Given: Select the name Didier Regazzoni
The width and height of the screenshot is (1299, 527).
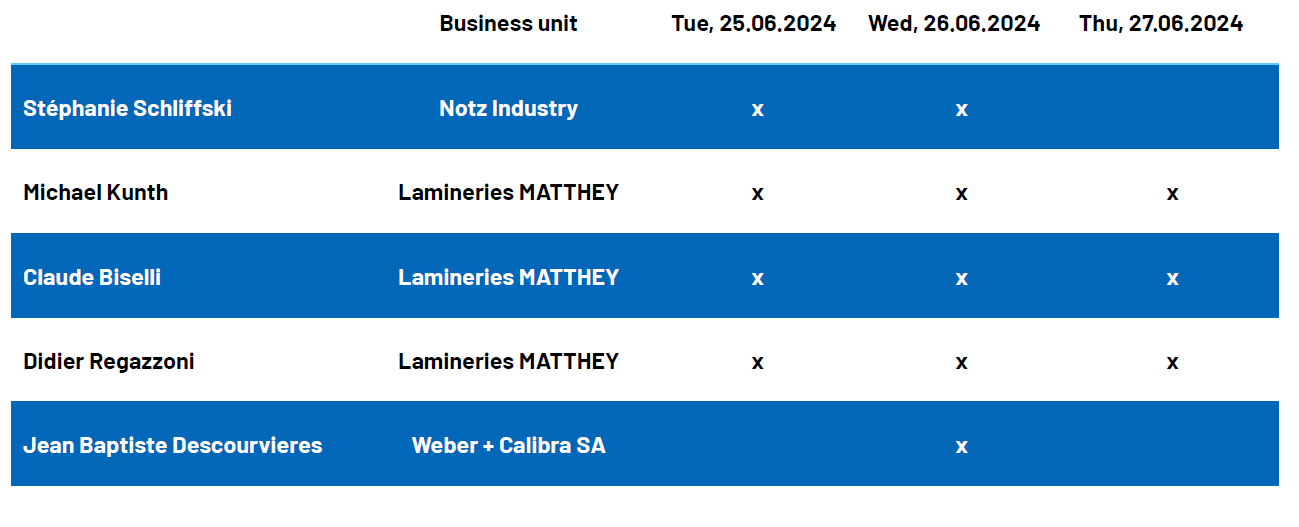Looking at the screenshot, I should (x=108, y=361).
